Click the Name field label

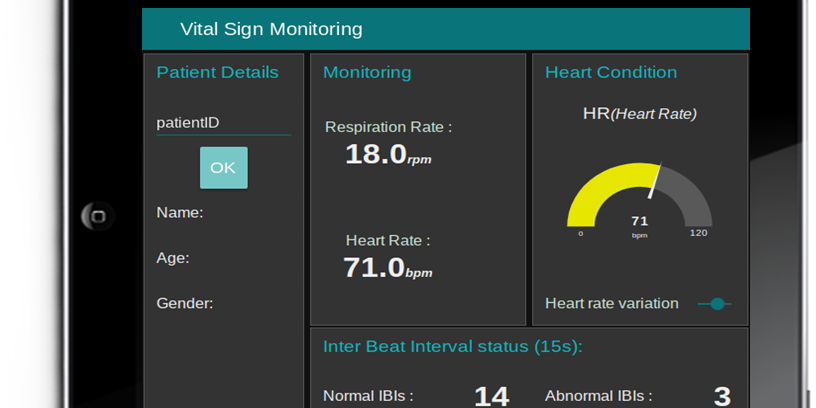(180, 212)
